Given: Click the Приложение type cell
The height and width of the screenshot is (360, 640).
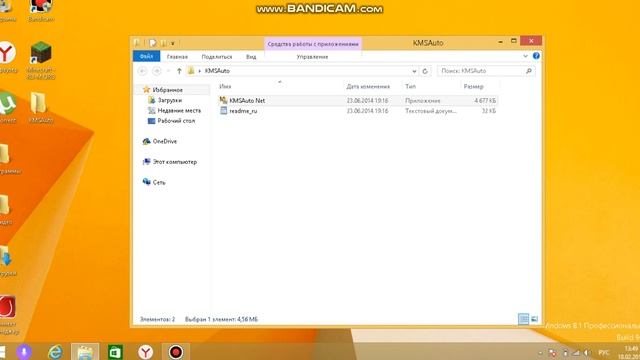Looking at the screenshot, I should coord(422,100).
